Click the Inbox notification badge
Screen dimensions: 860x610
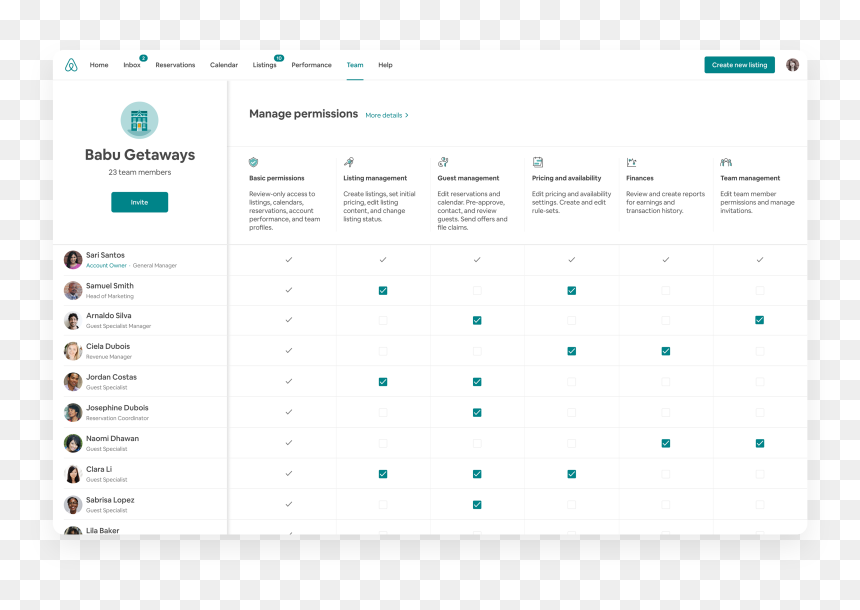point(143,58)
